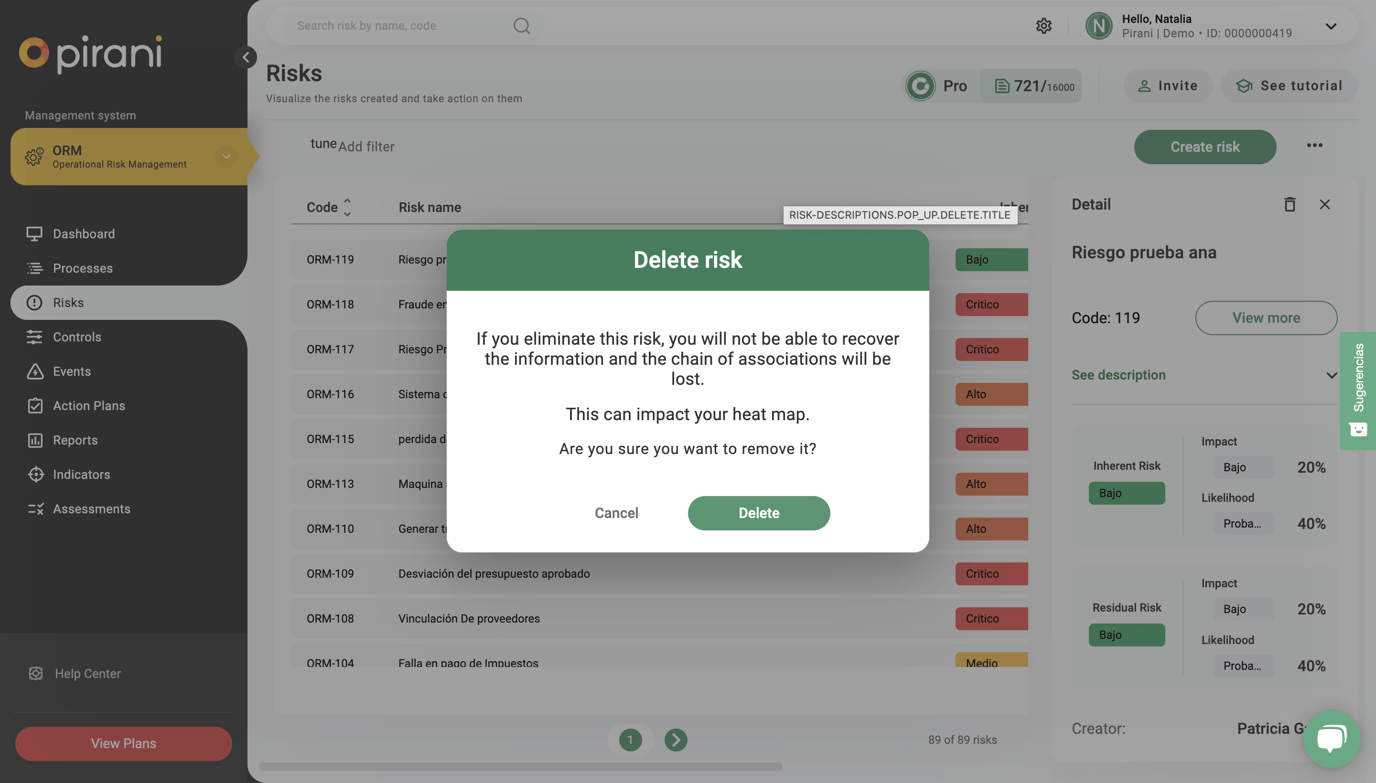The width and height of the screenshot is (1376, 783).
Task: Close the Detail panel with X icon
Action: tap(1325, 204)
